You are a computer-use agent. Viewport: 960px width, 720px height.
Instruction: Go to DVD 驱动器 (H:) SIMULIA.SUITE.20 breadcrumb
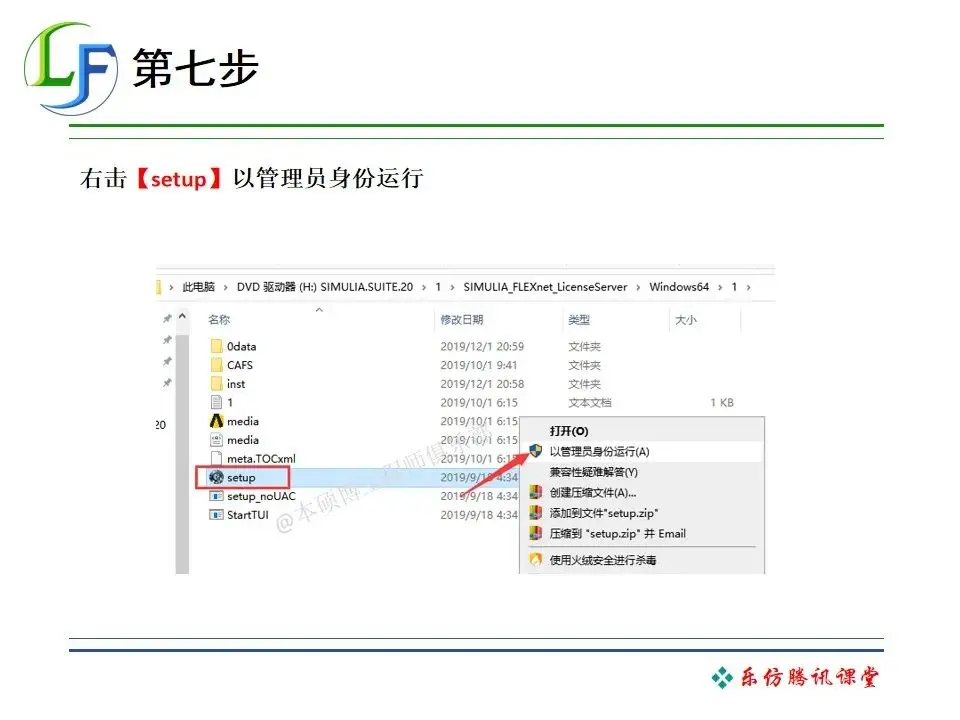point(324,287)
